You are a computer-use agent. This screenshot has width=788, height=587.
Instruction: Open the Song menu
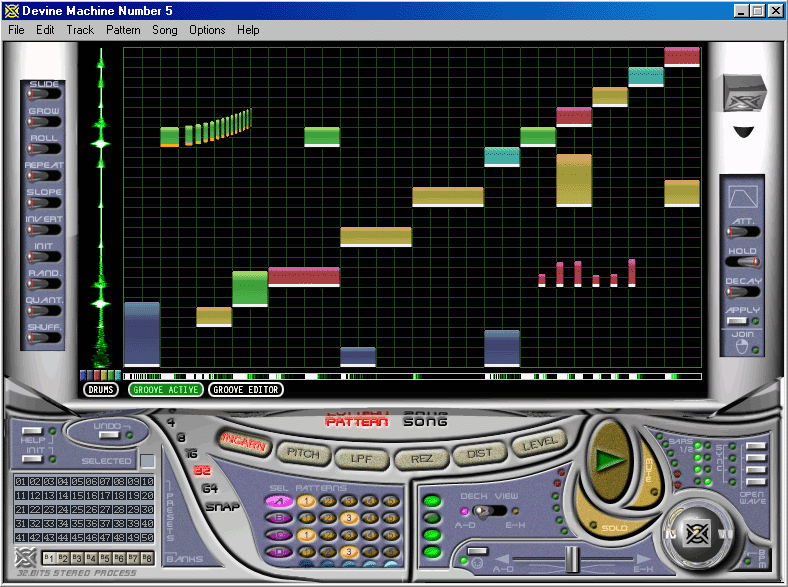[165, 30]
